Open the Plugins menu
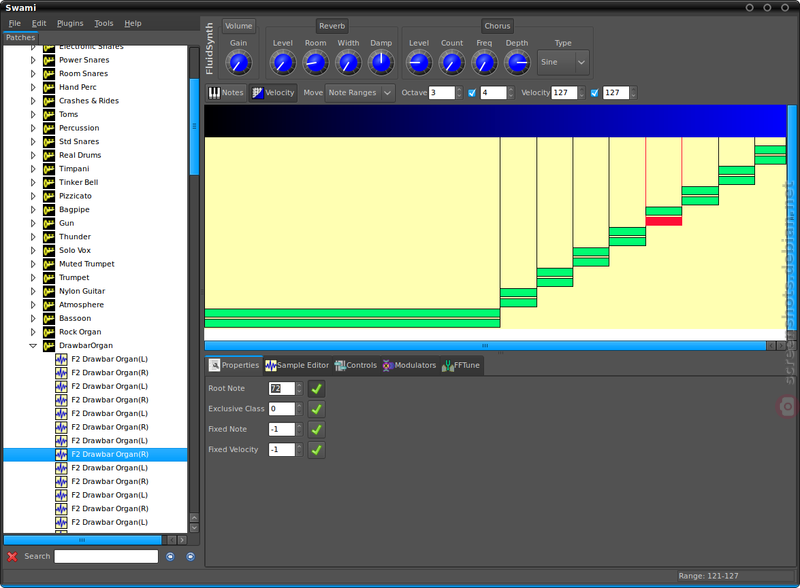Screen dimensions: 800x588 [70, 23]
